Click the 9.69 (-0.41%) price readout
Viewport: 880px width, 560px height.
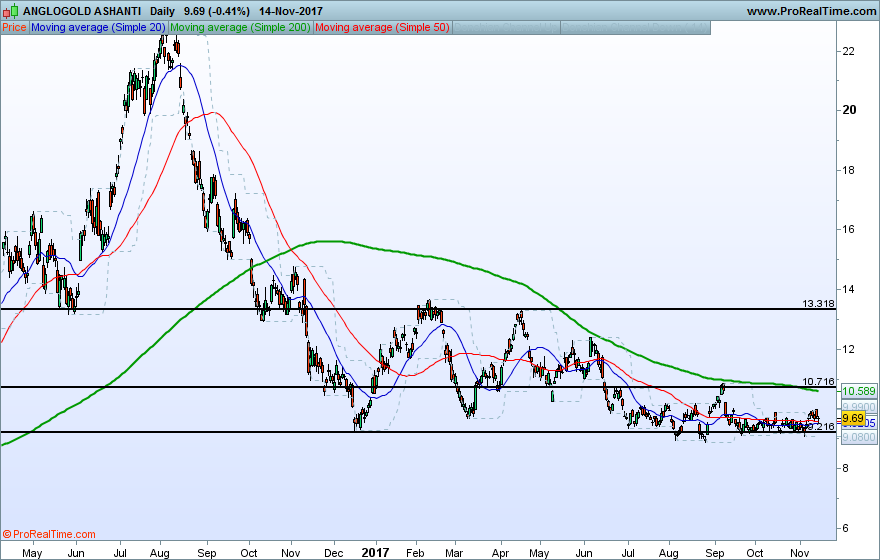tap(217, 11)
